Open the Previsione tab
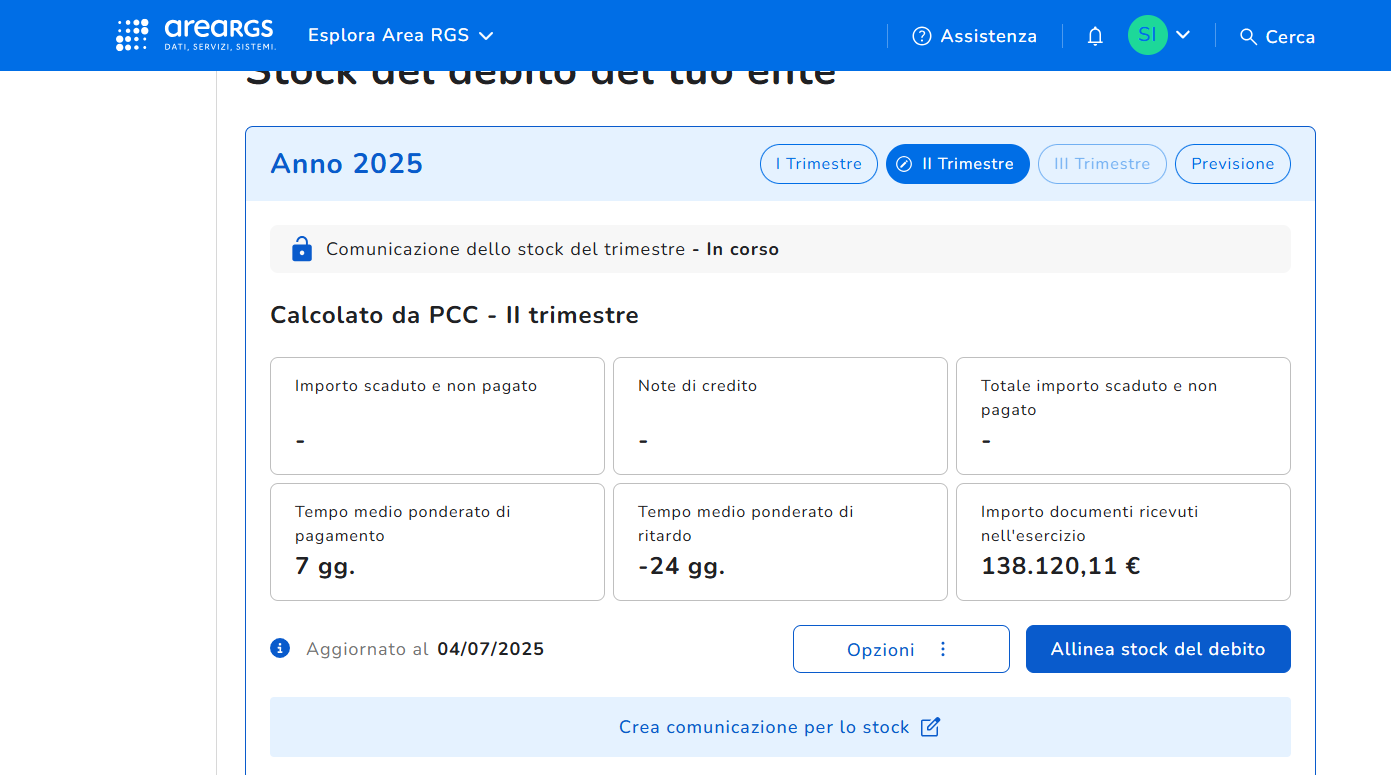This screenshot has width=1391, height=775. coord(1232,164)
